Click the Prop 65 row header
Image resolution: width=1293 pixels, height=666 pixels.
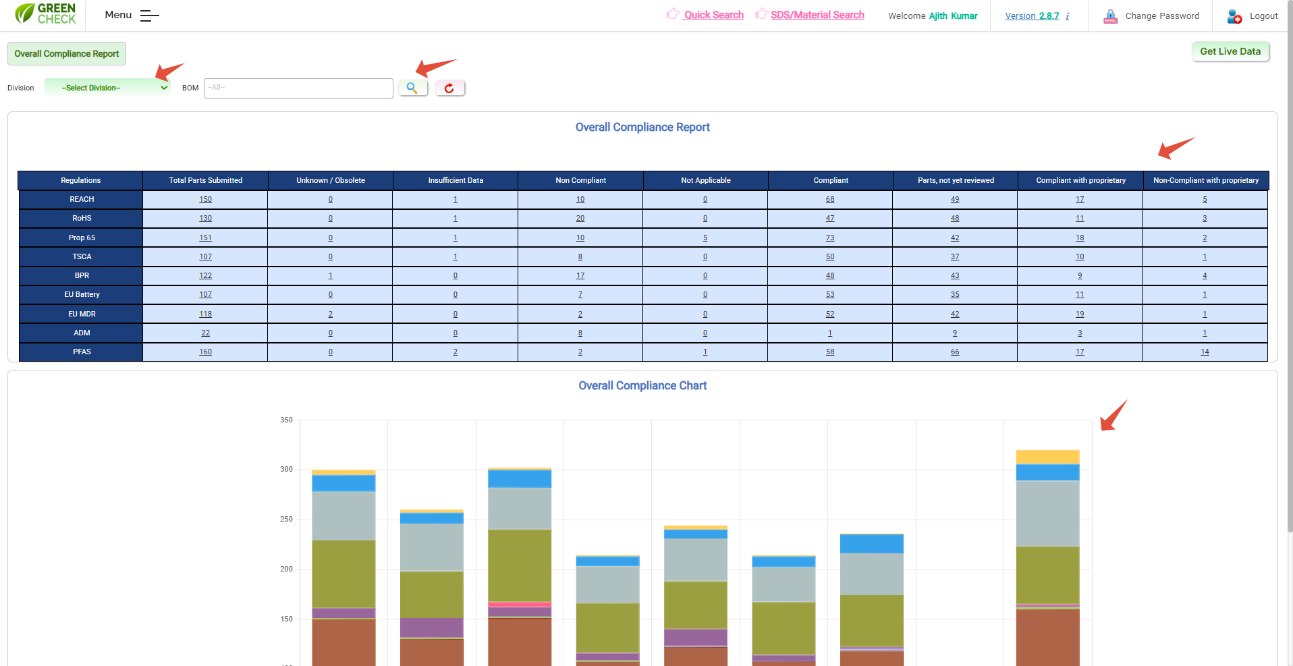tap(81, 237)
